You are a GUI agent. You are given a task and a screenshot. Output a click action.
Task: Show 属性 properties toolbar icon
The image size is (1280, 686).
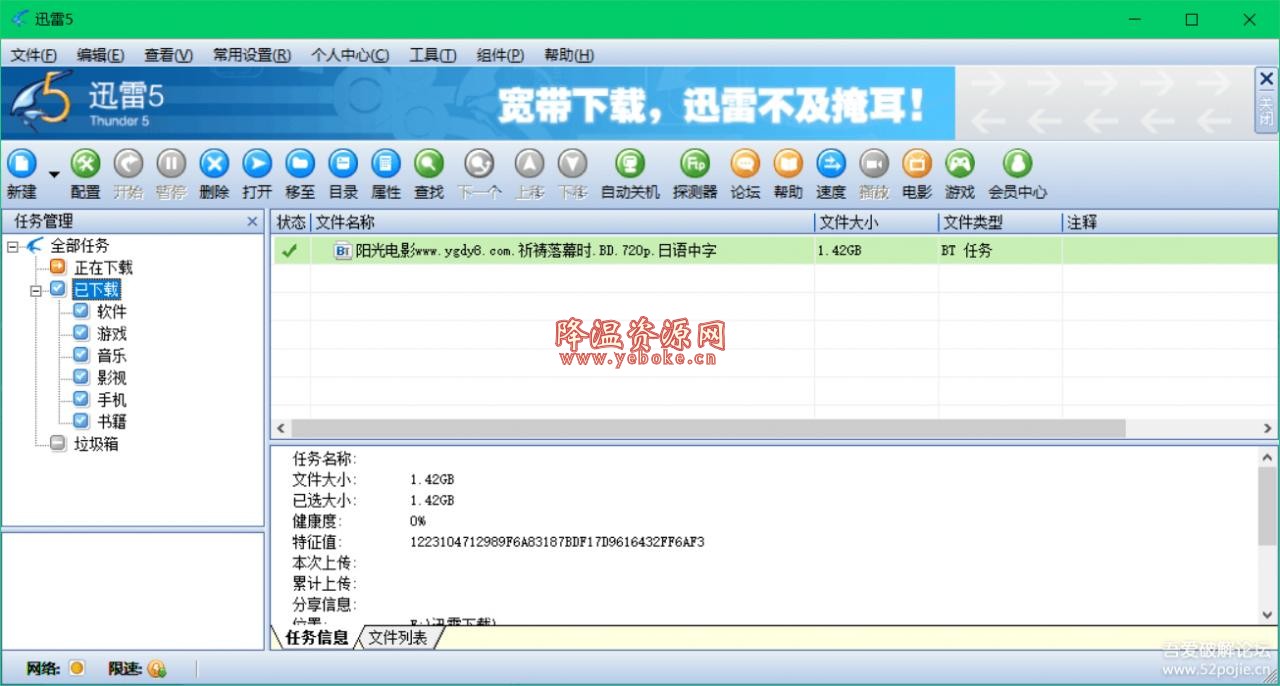pos(386,163)
